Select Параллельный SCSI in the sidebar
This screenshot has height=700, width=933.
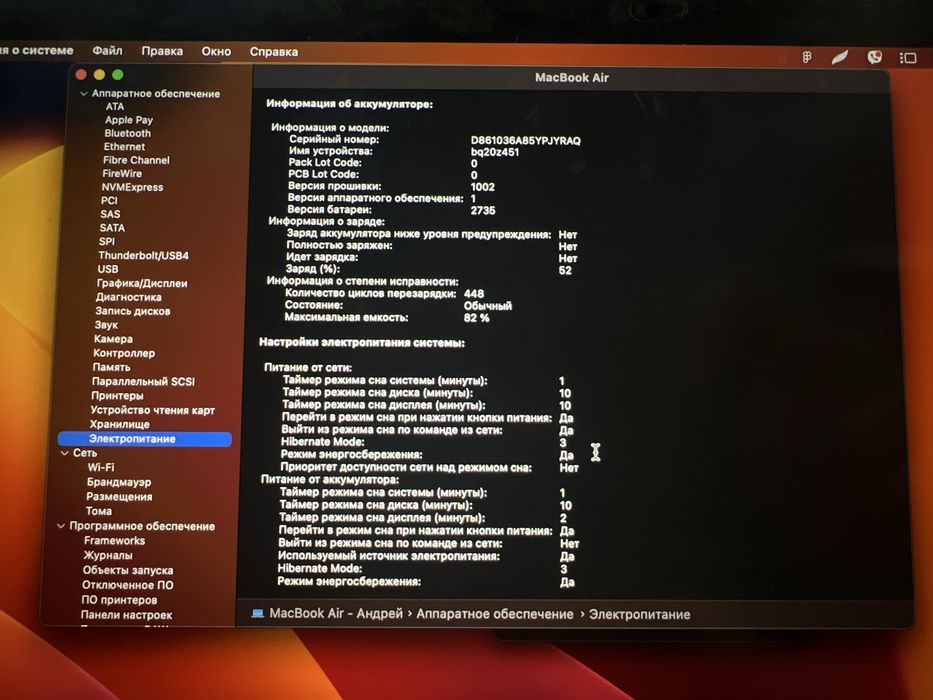point(143,382)
